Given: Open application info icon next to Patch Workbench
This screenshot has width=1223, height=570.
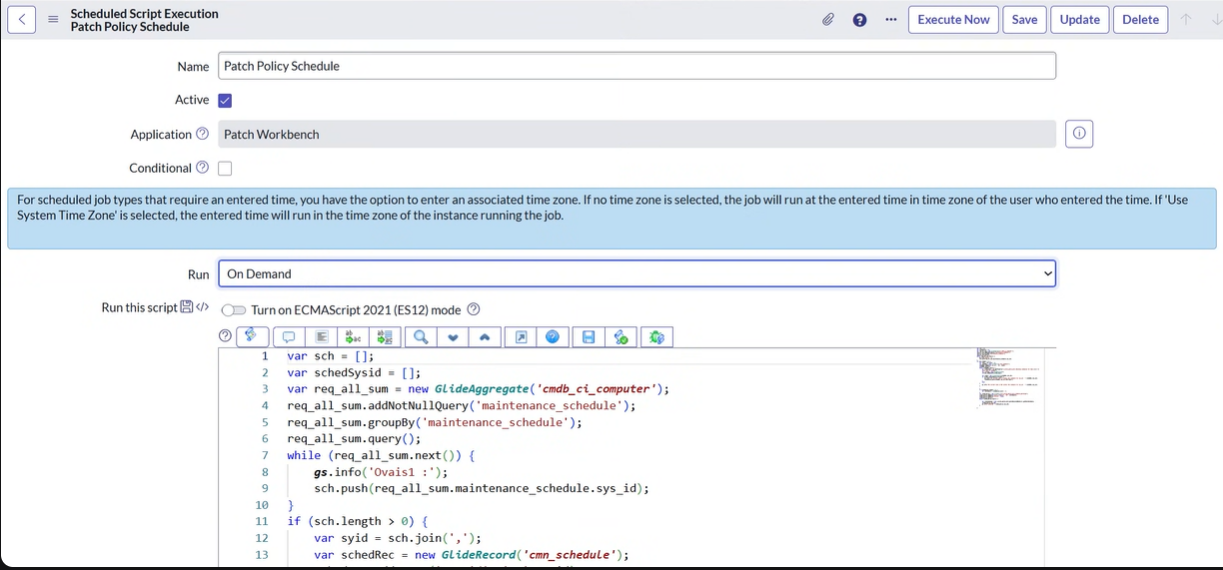Looking at the screenshot, I should tap(1078, 134).
